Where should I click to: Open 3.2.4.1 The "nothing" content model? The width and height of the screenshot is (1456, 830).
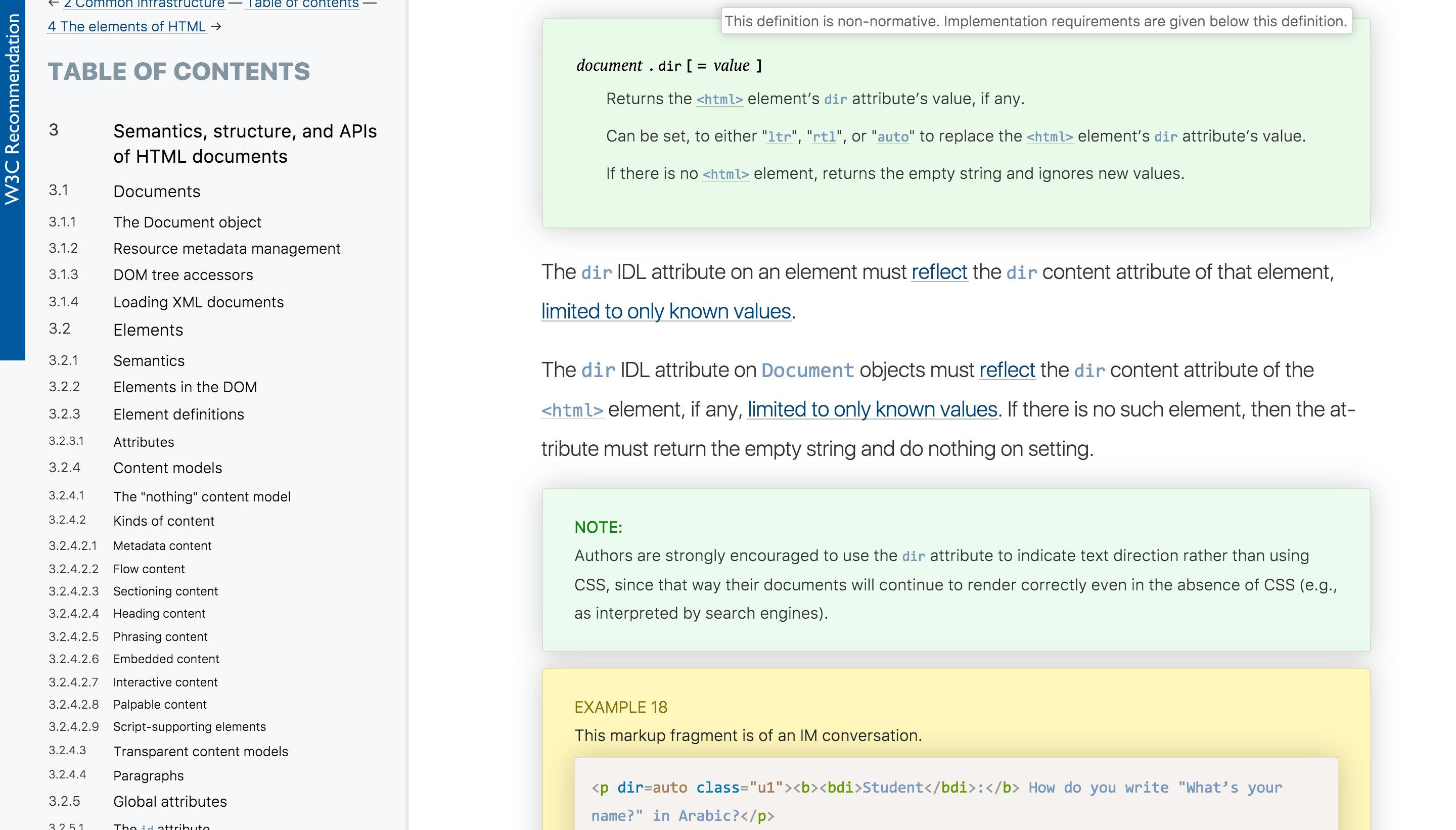click(x=202, y=496)
